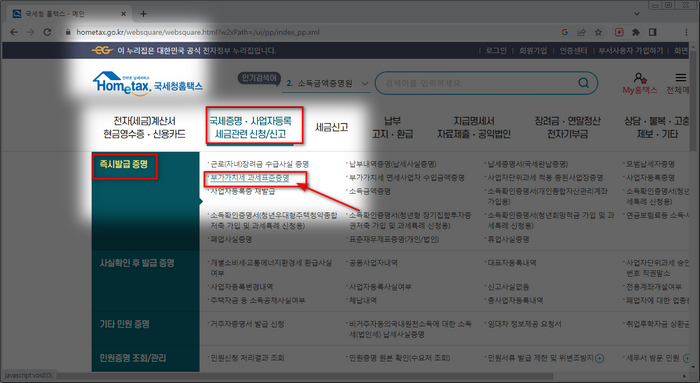Click the red extension icon in toolbar
Viewport: 700px width, 383px height.
(x=619, y=32)
